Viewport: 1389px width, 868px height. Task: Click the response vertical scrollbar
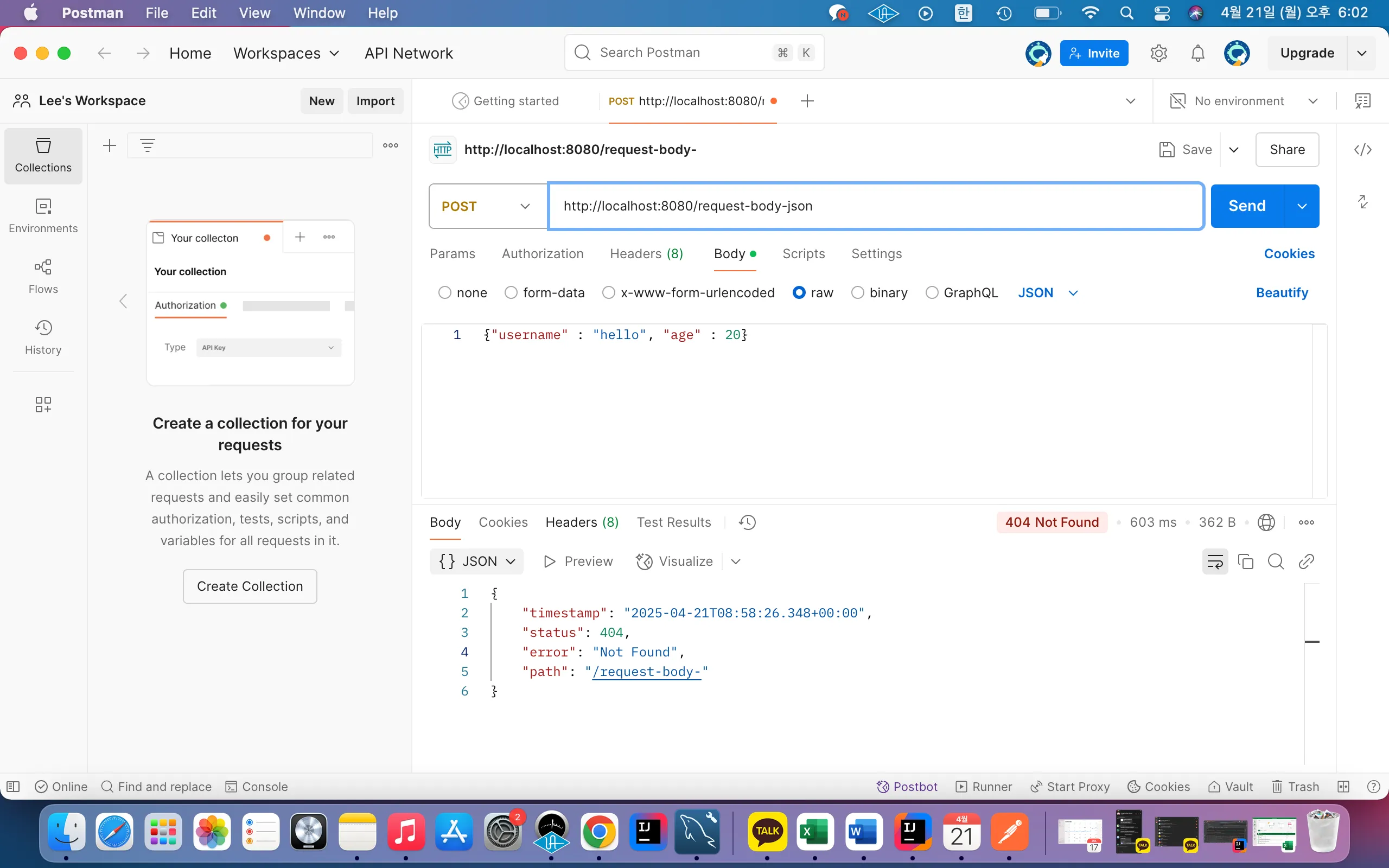point(1311,641)
